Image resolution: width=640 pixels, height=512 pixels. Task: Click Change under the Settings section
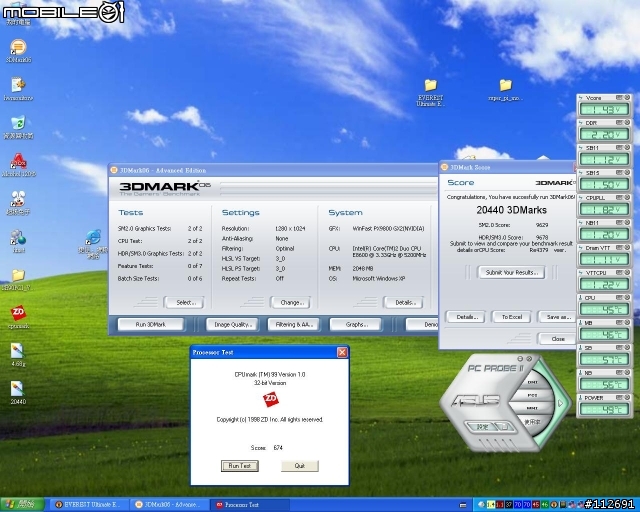tap(291, 303)
